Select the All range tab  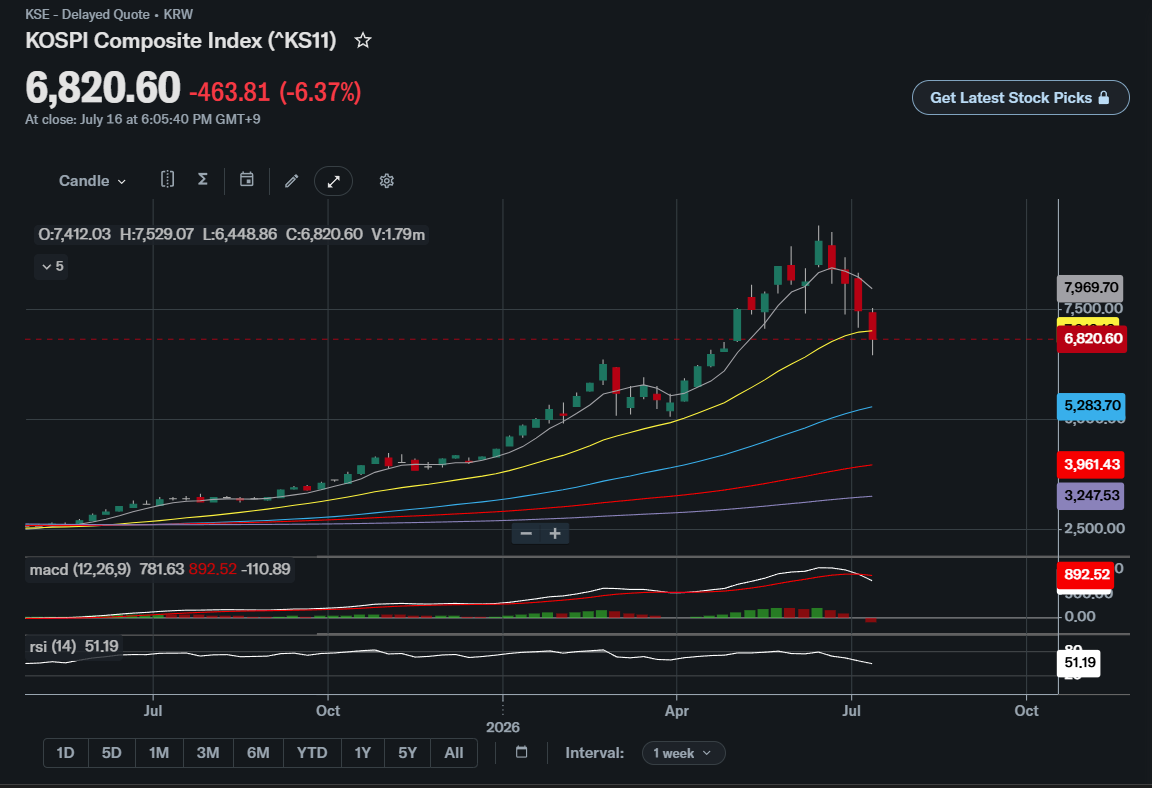(454, 753)
